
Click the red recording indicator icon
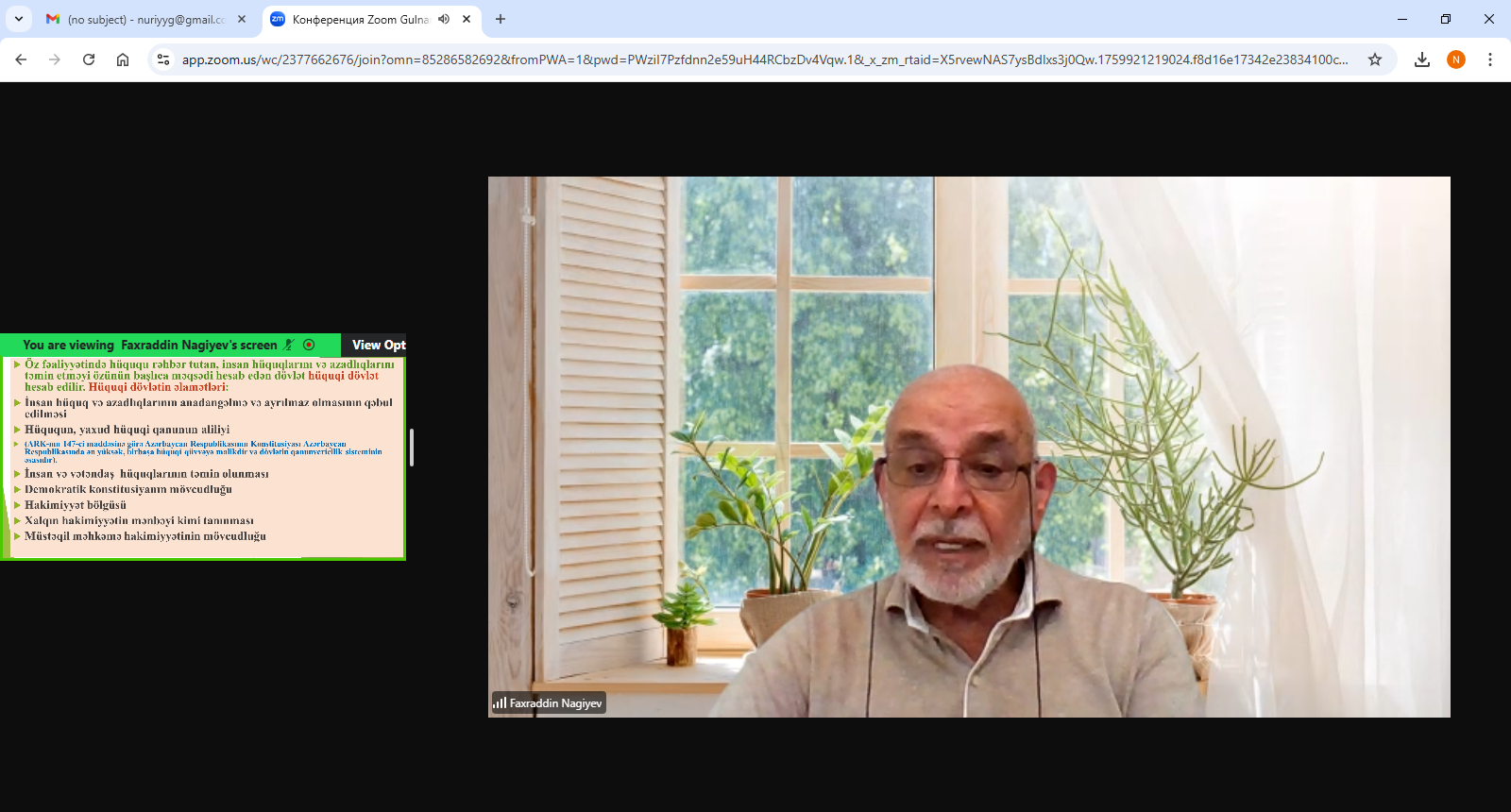(x=309, y=345)
